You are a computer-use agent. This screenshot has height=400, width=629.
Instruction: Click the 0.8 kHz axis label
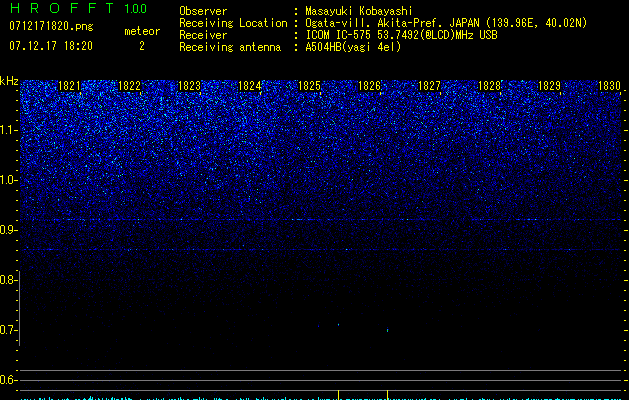(7, 280)
